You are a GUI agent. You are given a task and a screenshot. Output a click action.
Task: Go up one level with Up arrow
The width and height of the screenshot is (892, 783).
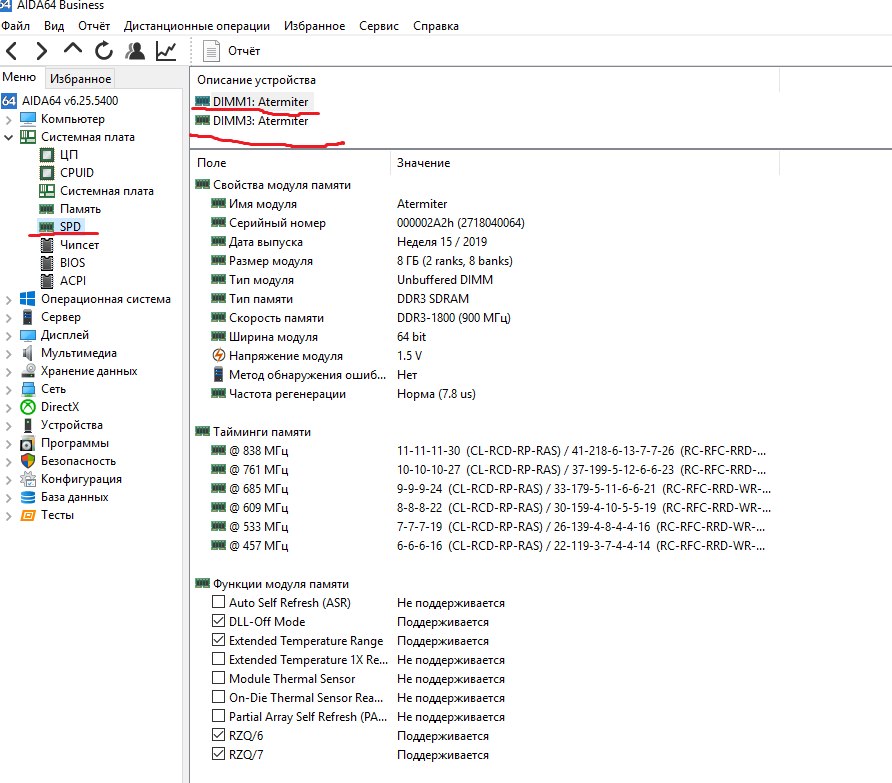click(72, 49)
